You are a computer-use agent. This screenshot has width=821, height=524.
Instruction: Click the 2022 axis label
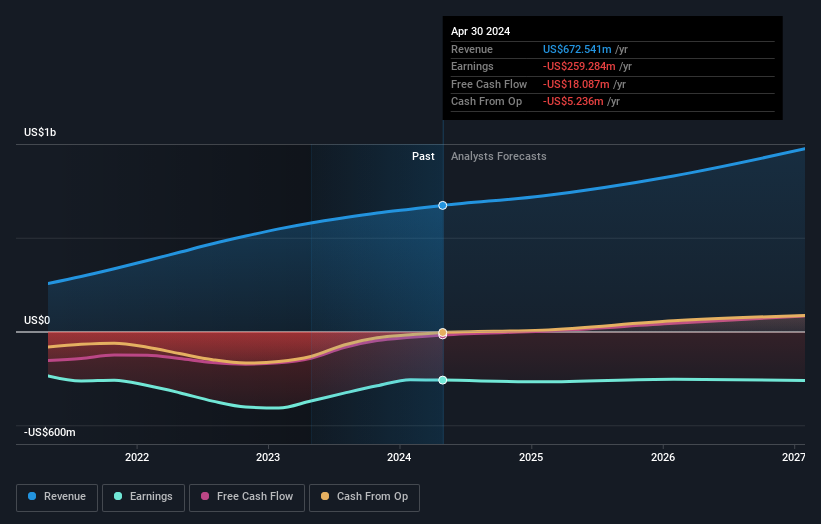pos(137,458)
